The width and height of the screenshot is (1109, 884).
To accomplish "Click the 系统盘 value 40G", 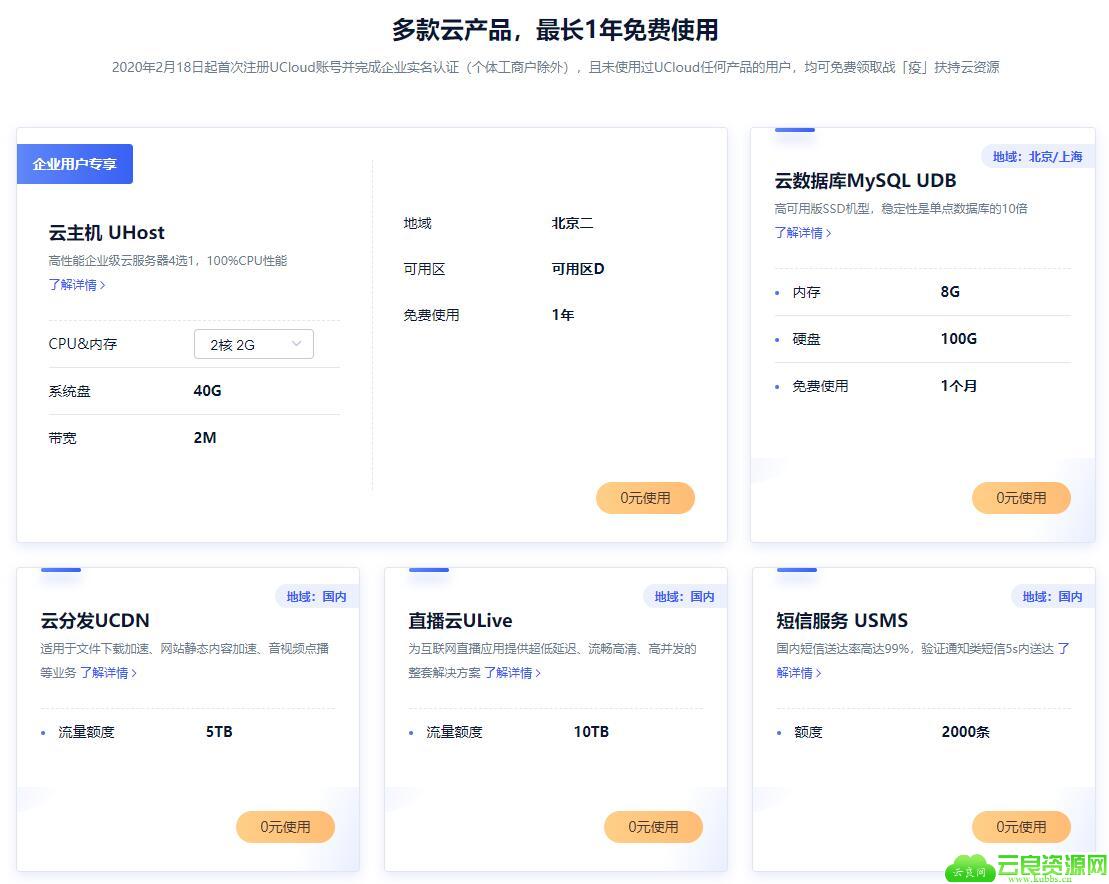I will tap(207, 391).
